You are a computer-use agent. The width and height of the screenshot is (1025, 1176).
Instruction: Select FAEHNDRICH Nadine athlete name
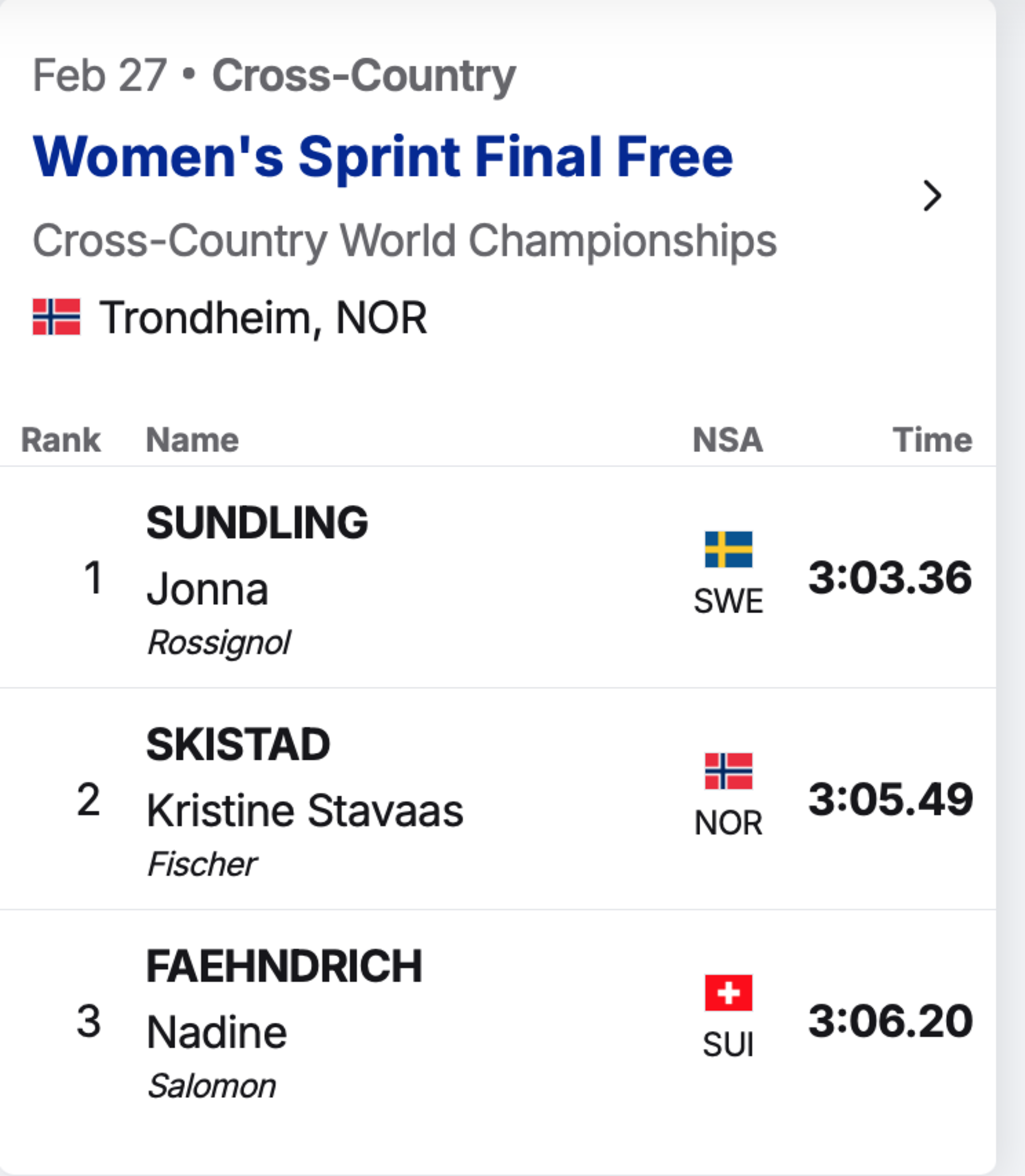tap(284, 998)
